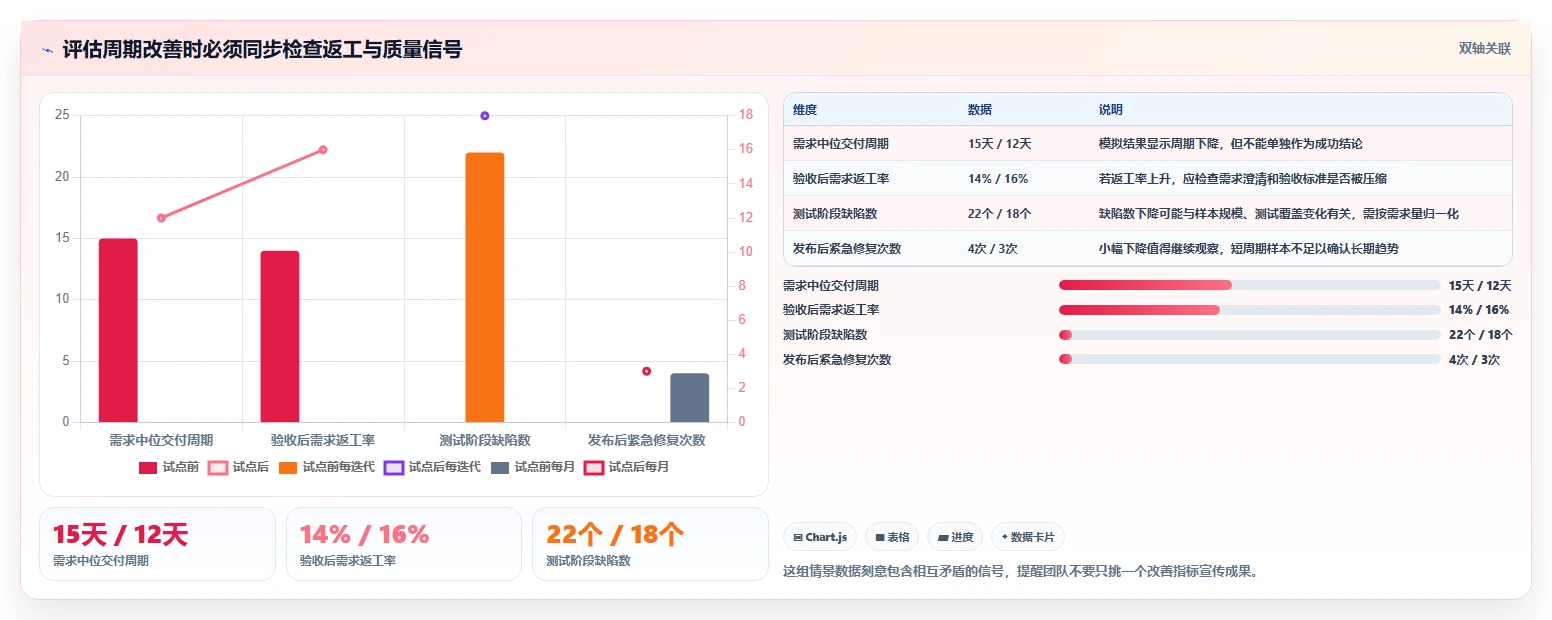1552x620 pixels.
Task: Toggle the 试点后每月 legend series
Action: 627,467
